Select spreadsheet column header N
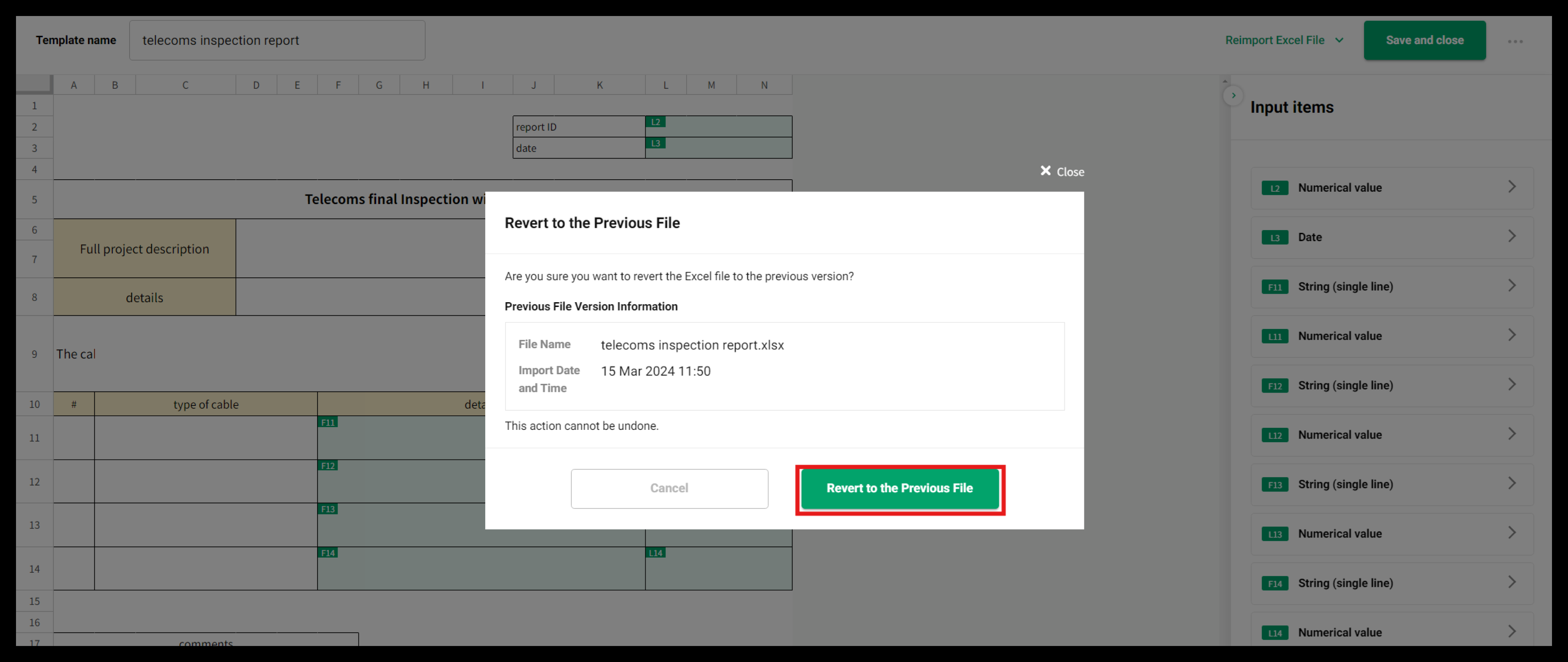The width and height of the screenshot is (1568, 662). point(764,85)
